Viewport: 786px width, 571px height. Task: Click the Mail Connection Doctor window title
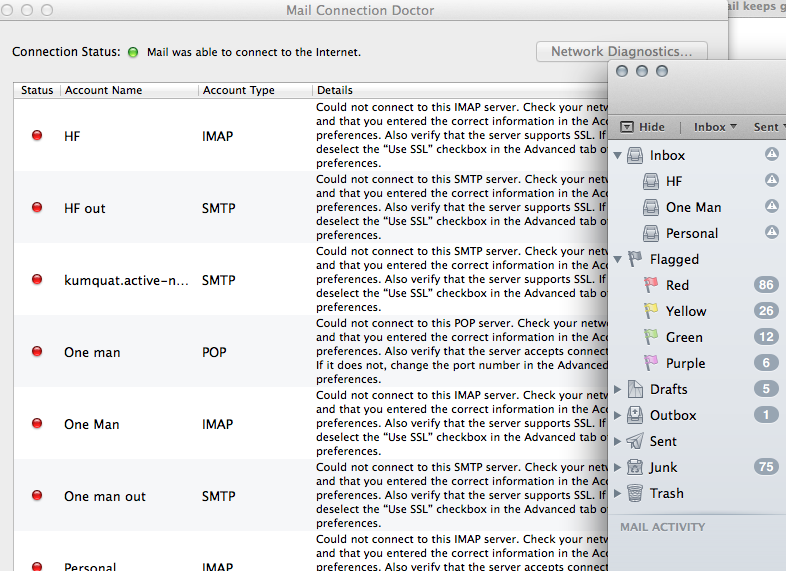coord(360,10)
